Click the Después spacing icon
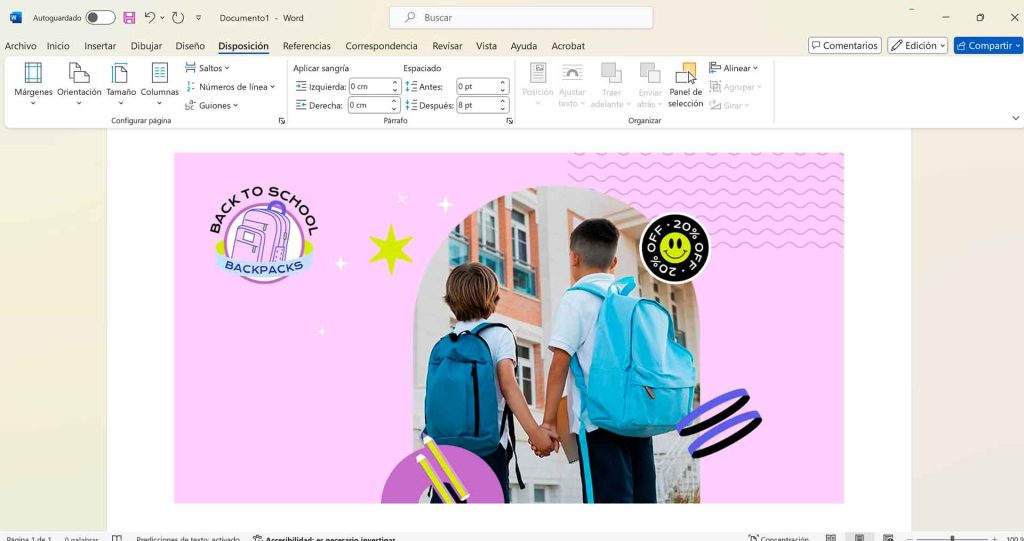 [x=411, y=105]
